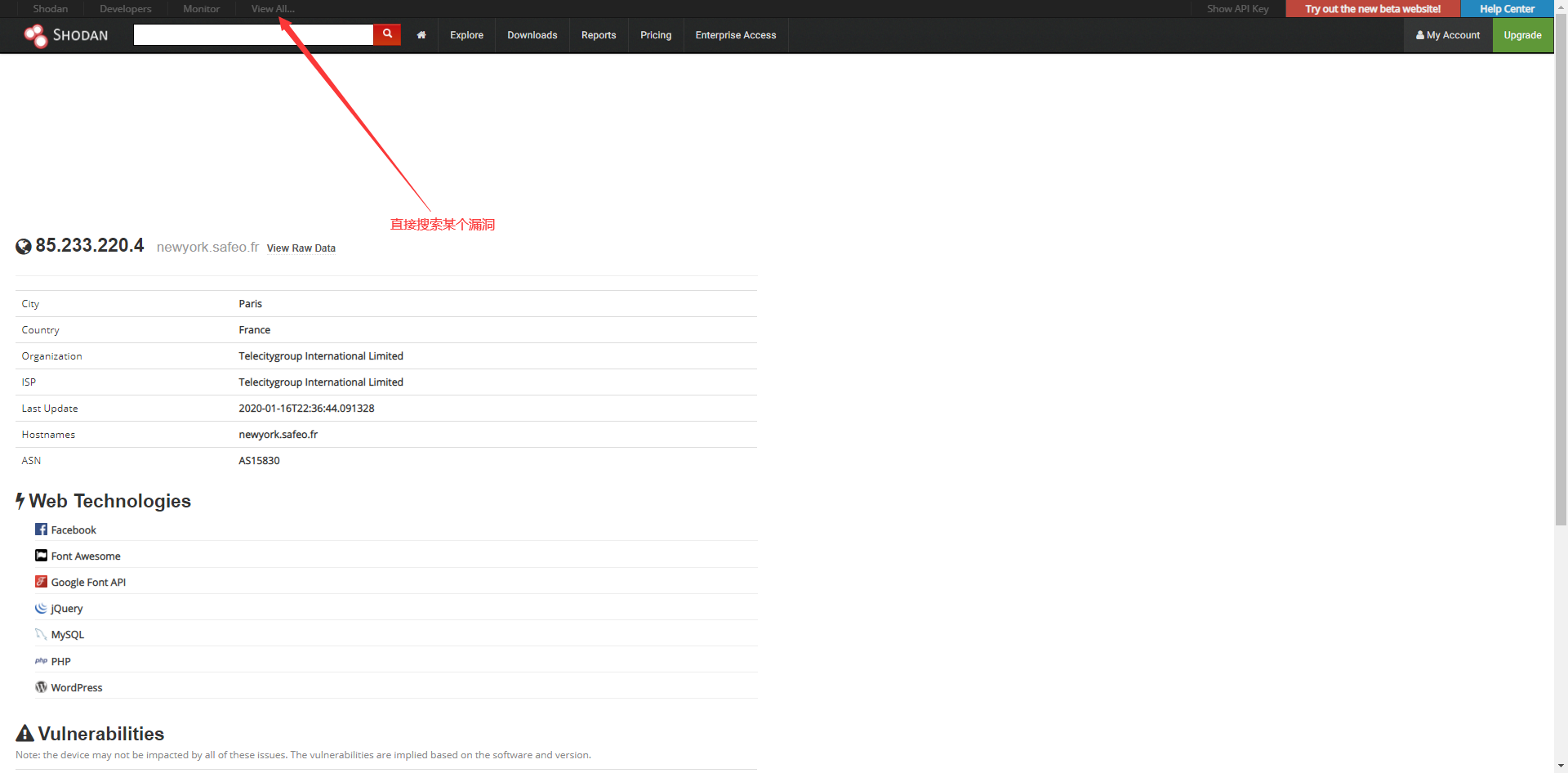
Task: Click the View Raw Data link
Action: tap(301, 248)
